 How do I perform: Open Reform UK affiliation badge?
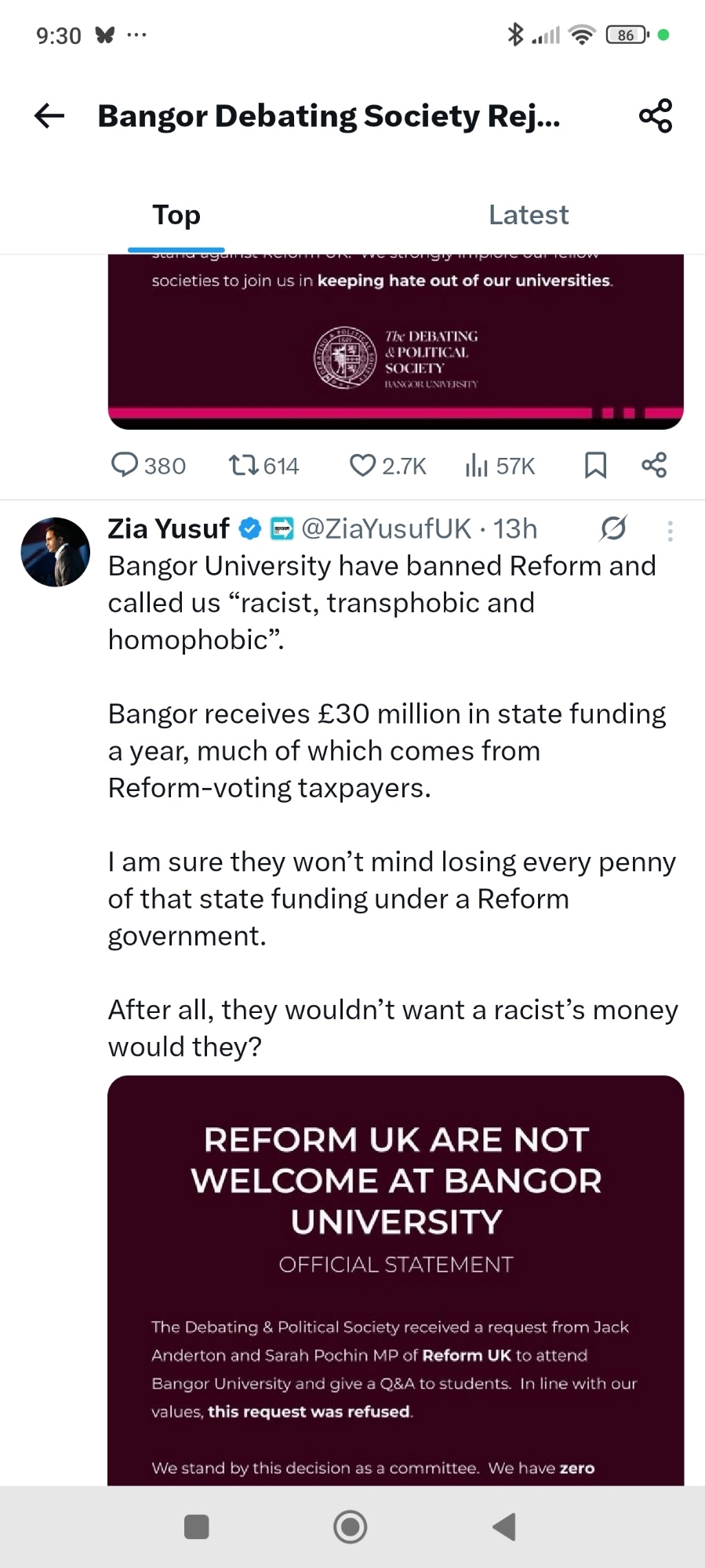click(282, 529)
